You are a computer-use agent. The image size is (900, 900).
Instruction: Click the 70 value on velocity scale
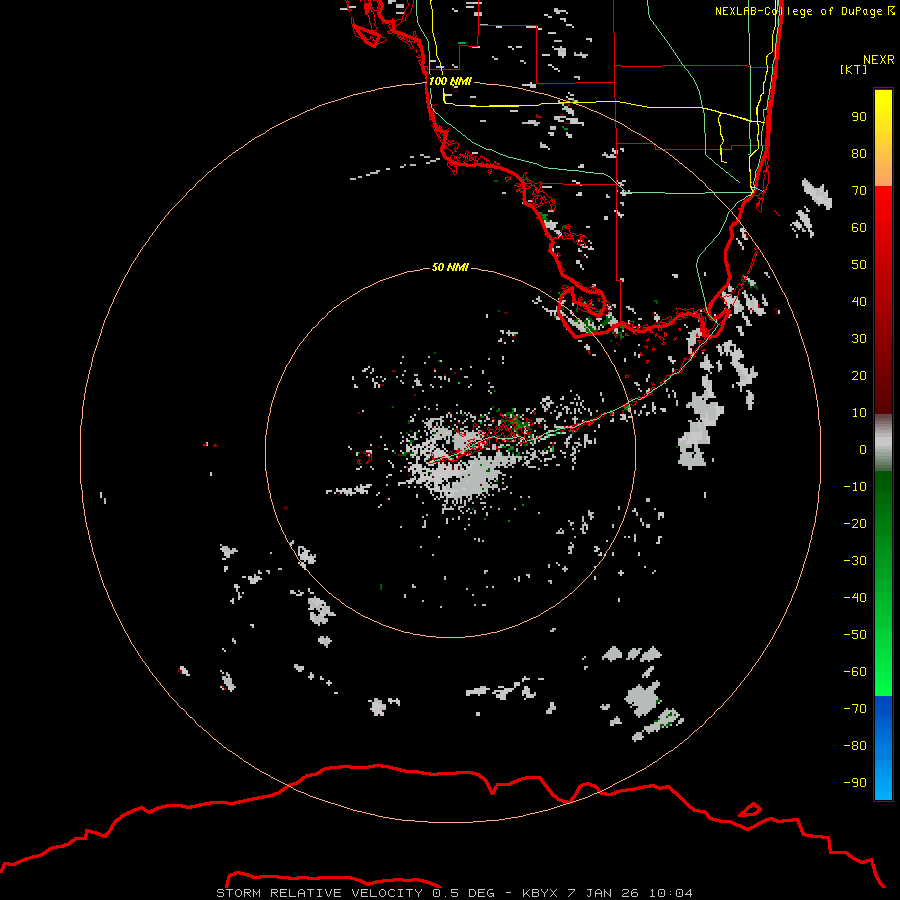pos(859,191)
